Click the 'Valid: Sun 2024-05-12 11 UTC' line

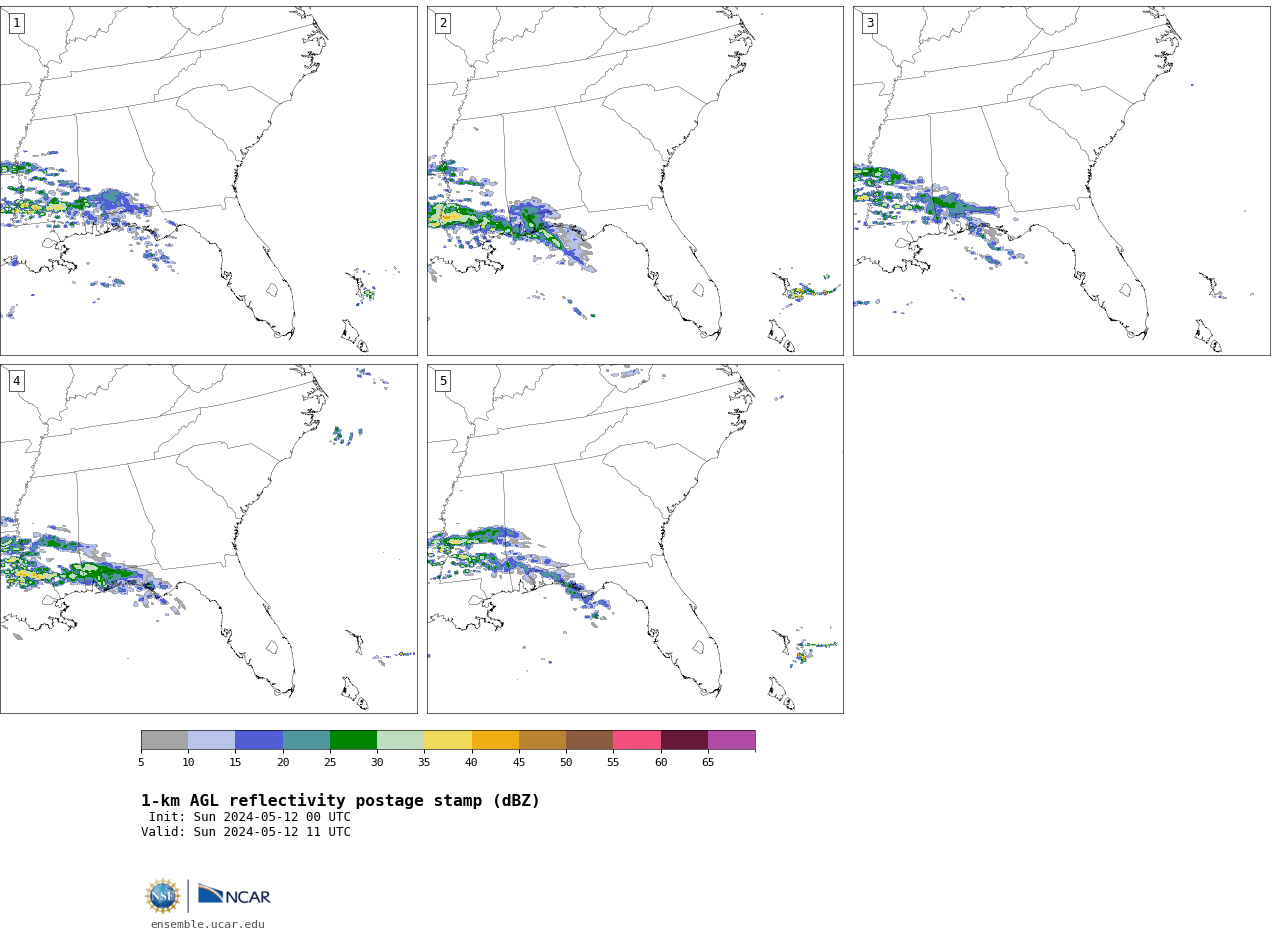coord(246,832)
